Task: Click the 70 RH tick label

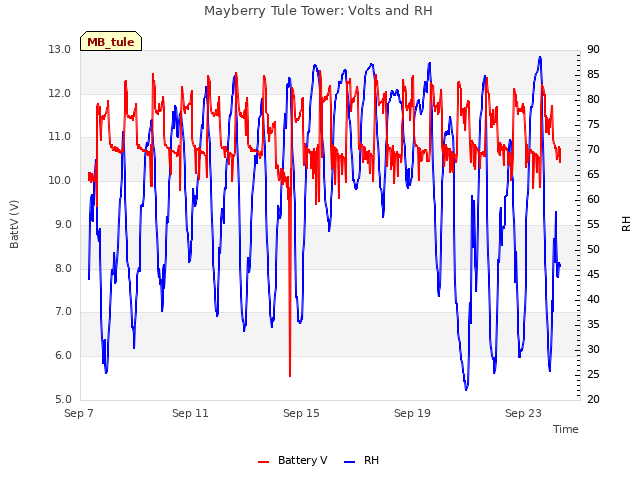Action: click(593, 149)
